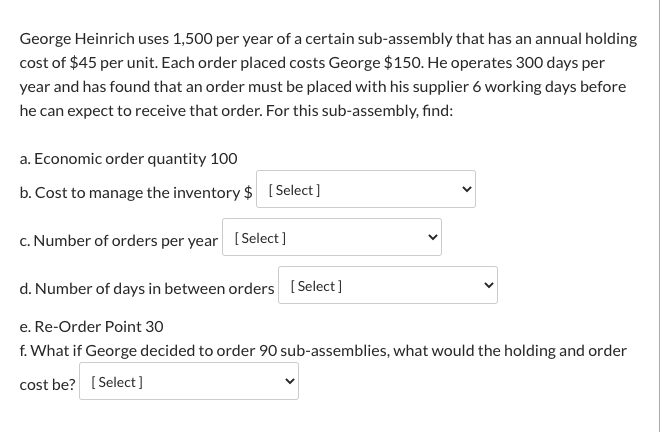This screenshot has width=661, height=432.
Task: Click the [Select] placeholder beside orders per year
Action: (260, 239)
